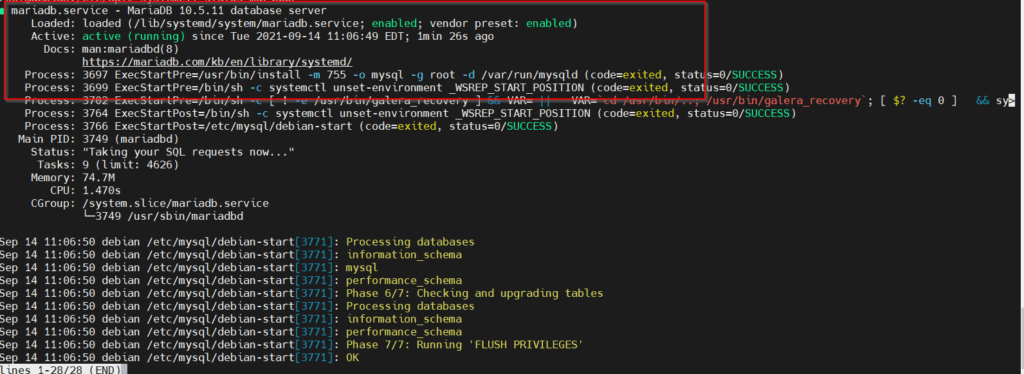Image resolution: width=1024 pixels, height=374 pixels.
Task: Click the final 'OK' log line
Action: 180,358
